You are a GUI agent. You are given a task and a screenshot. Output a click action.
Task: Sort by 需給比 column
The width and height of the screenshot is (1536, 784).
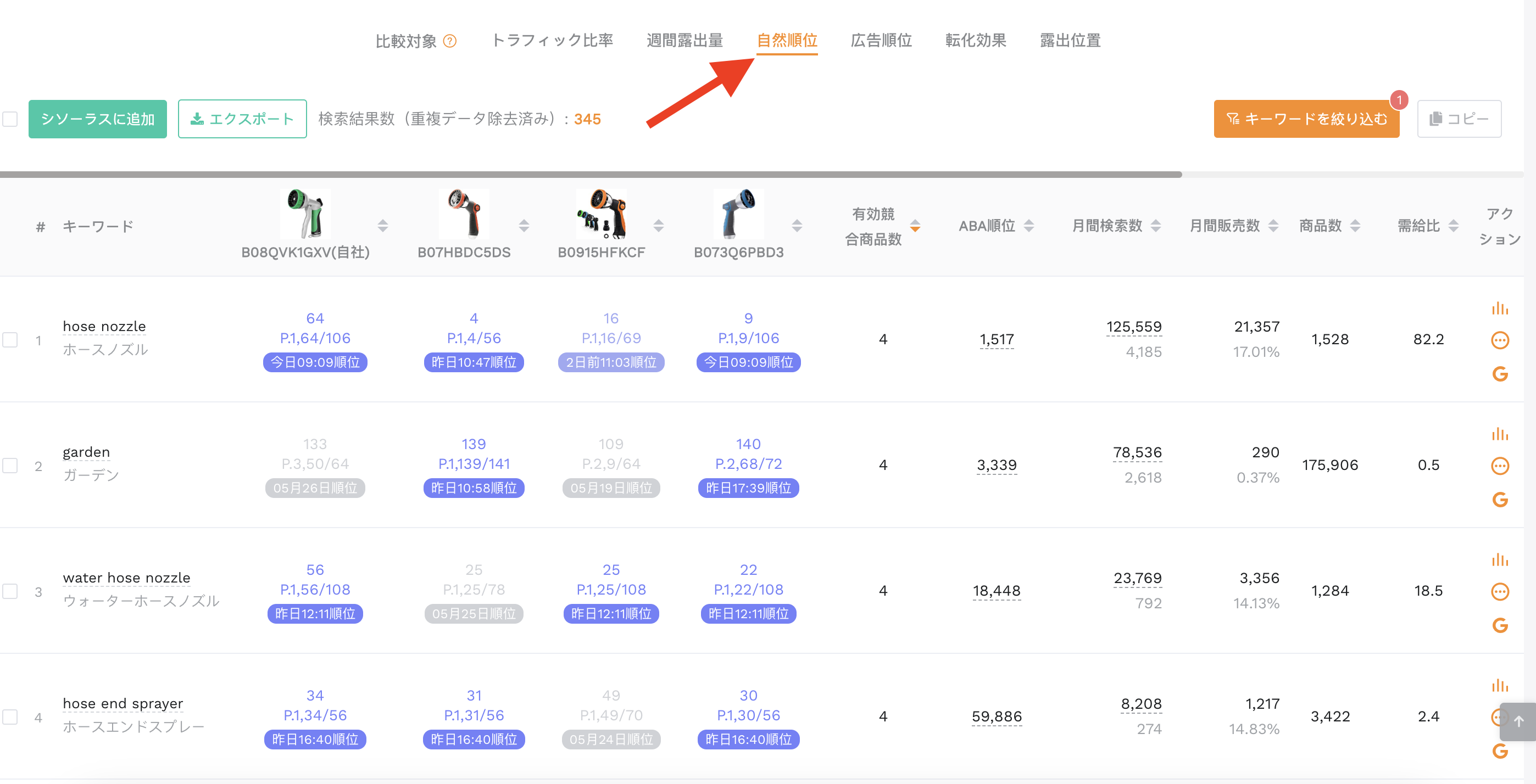[x=1453, y=226]
